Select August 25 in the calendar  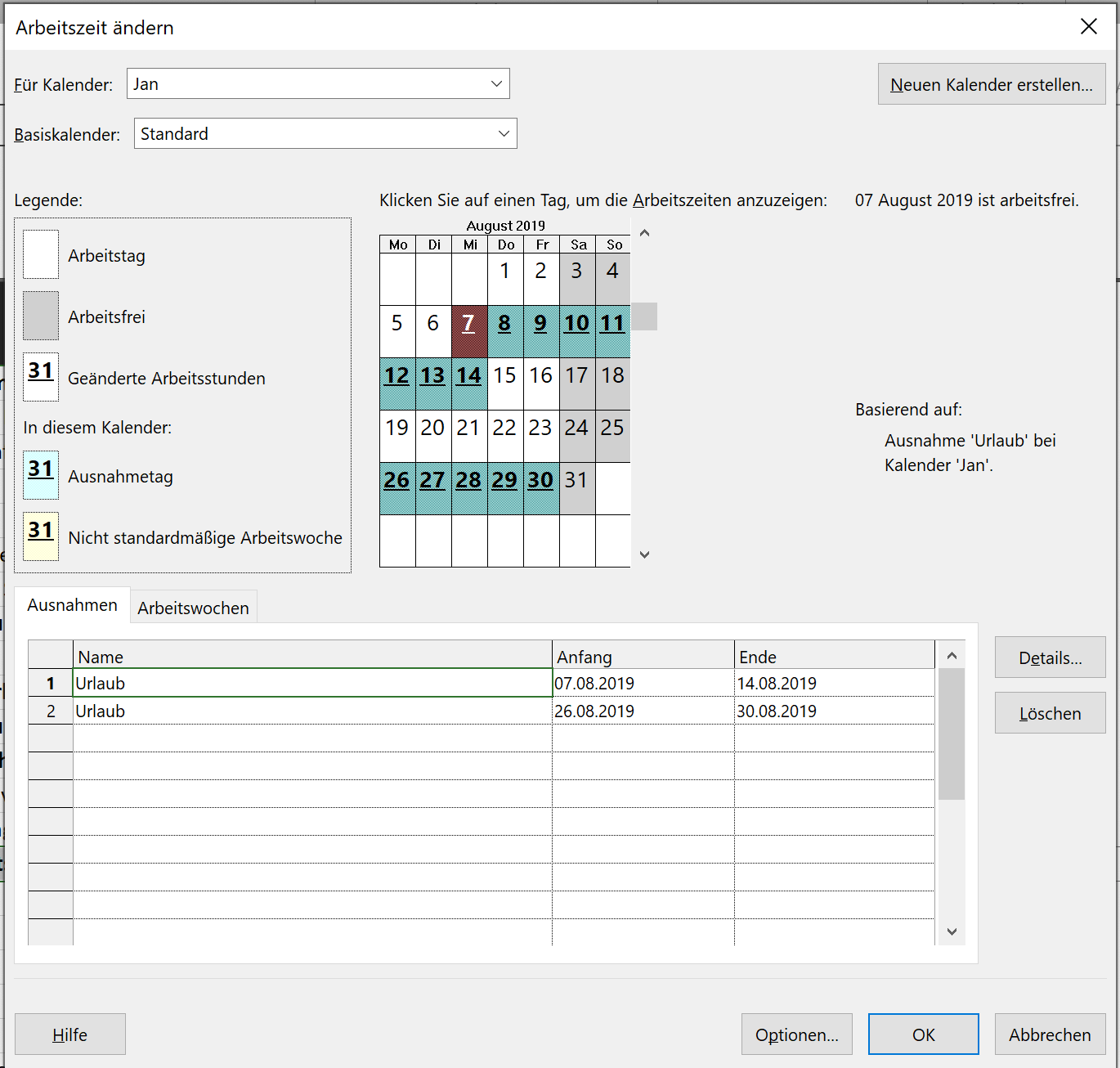pyautogui.click(x=613, y=436)
